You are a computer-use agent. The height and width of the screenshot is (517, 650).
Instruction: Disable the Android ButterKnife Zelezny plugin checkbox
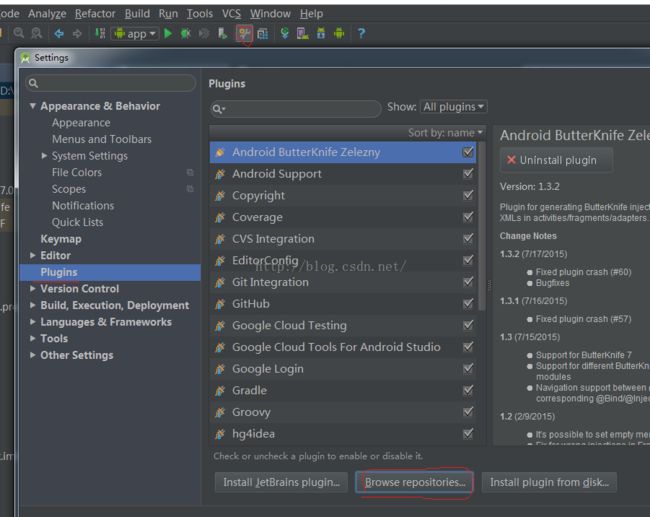coord(468,152)
